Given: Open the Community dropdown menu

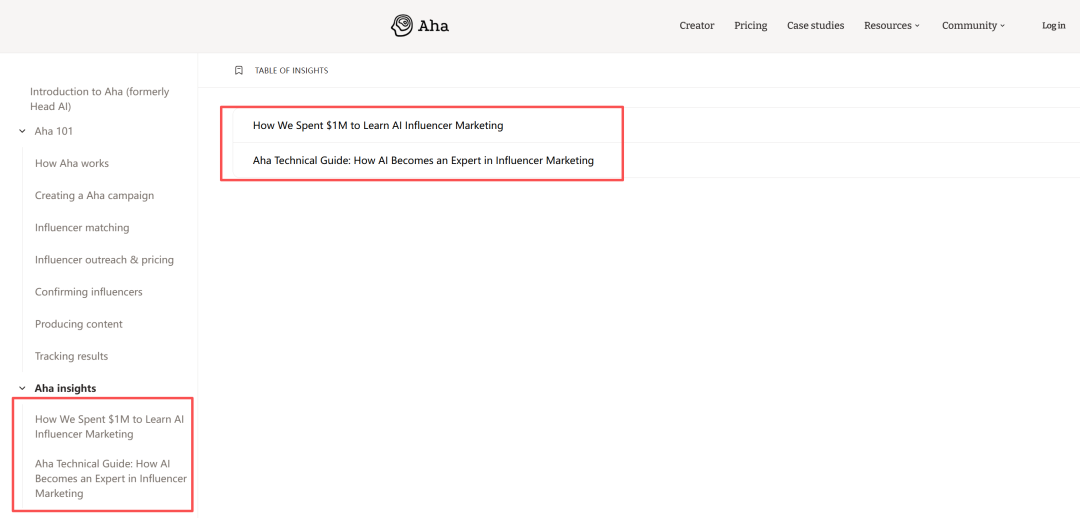Looking at the screenshot, I should (x=973, y=26).
